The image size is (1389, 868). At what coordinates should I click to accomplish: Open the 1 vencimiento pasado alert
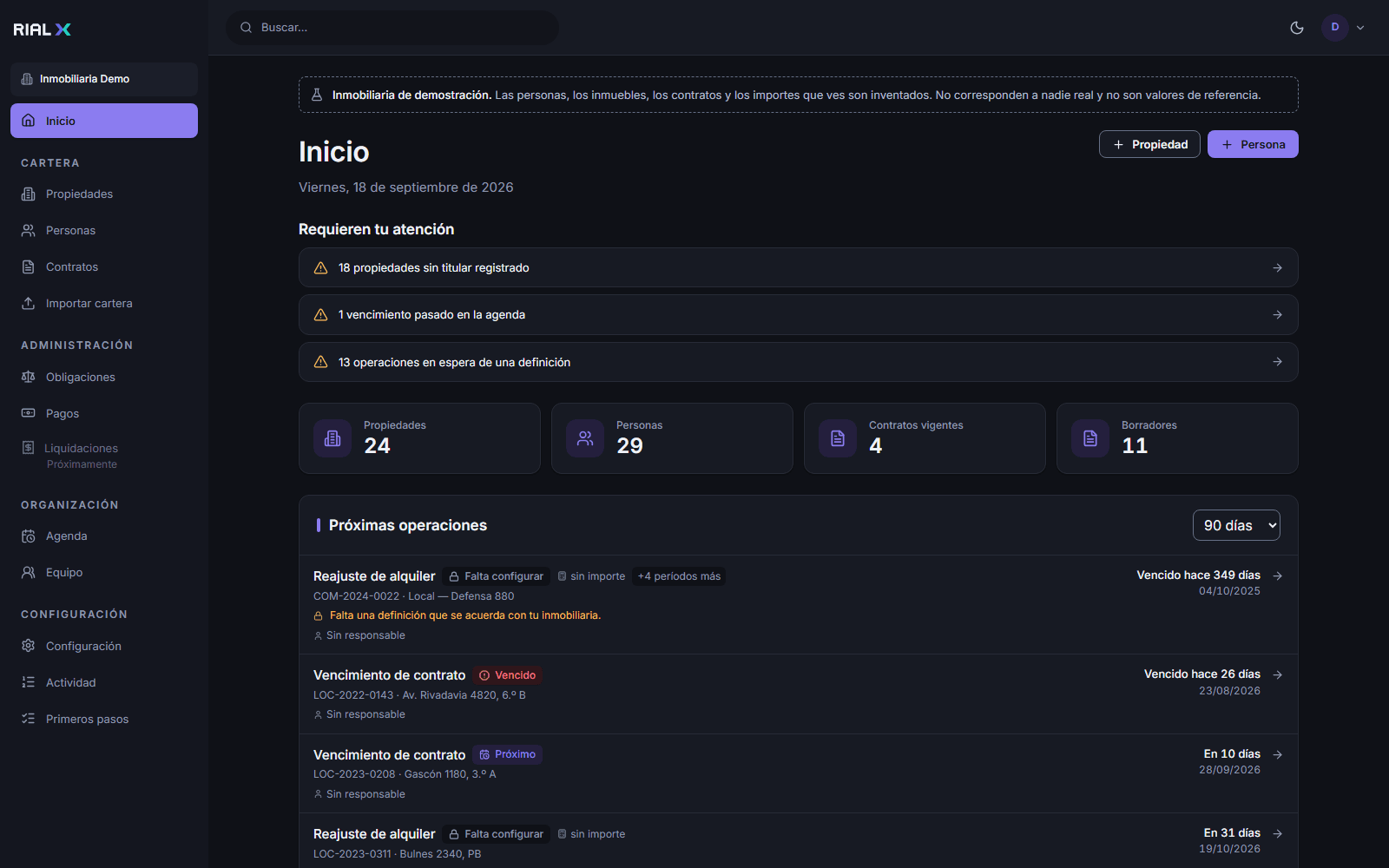tap(799, 314)
